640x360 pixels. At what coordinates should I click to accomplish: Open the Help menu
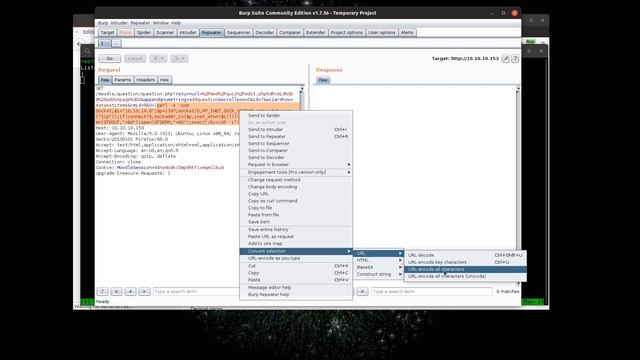click(176, 23)
